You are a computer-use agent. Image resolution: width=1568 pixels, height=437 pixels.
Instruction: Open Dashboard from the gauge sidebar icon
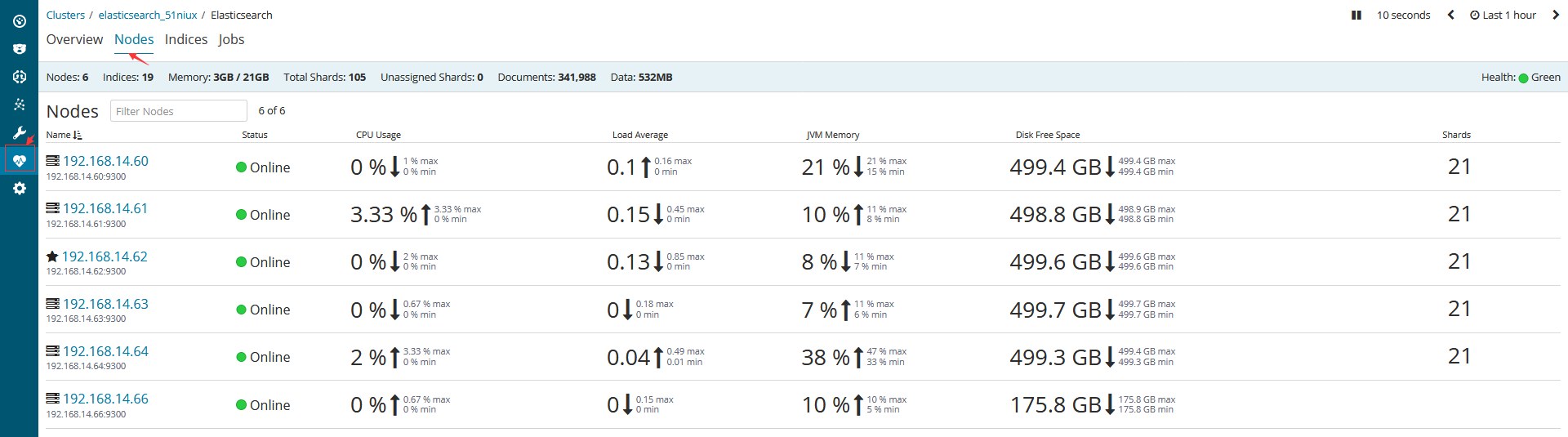(x=20, y=21)
